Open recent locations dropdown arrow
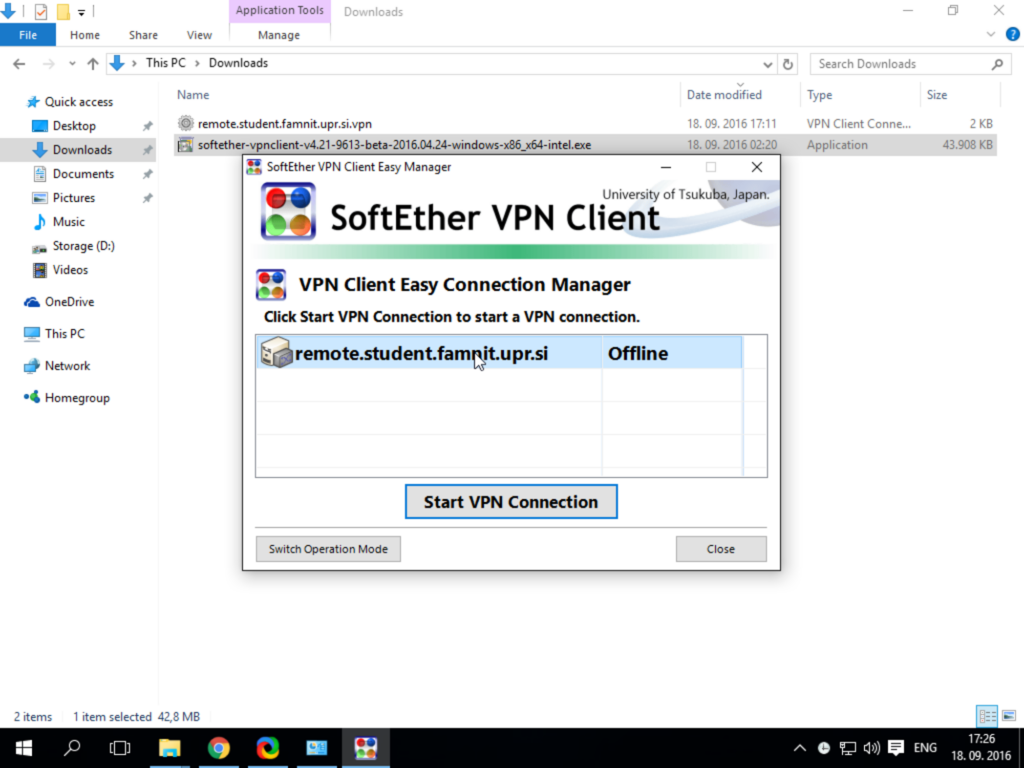 coord(72,63)
